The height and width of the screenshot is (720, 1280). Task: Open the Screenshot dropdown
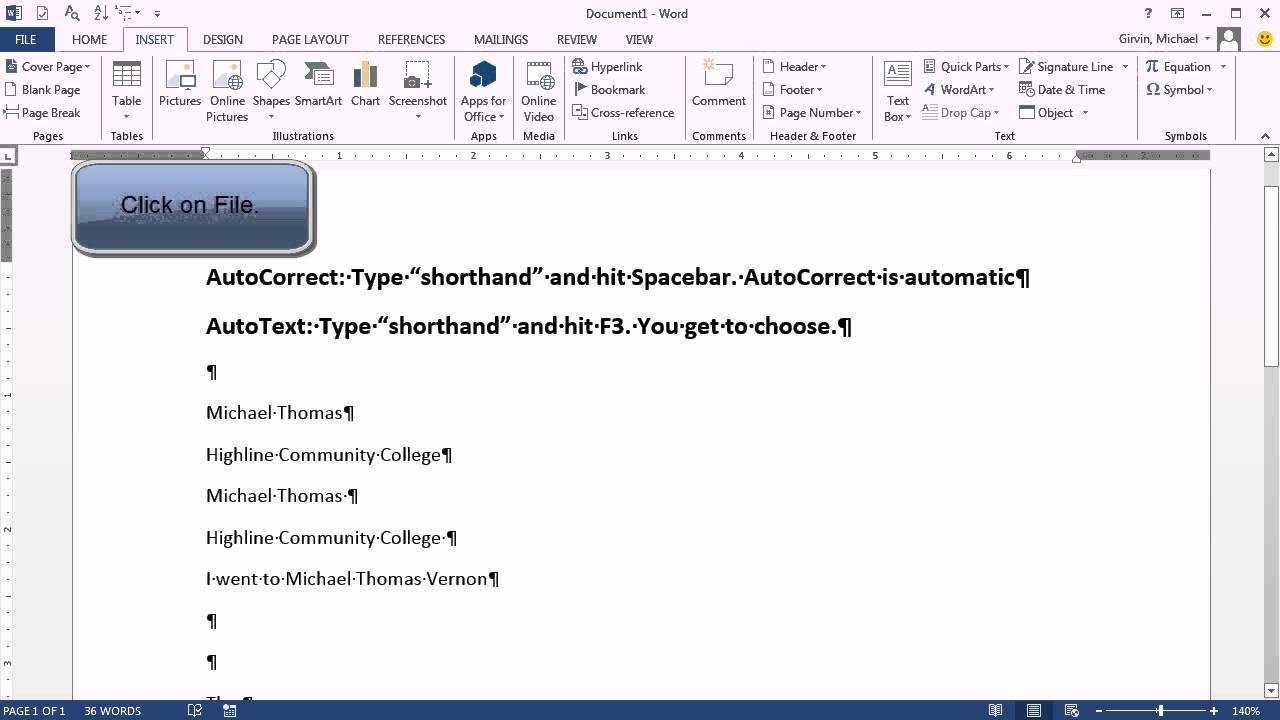pyautogui.click(x=418, y=91)
